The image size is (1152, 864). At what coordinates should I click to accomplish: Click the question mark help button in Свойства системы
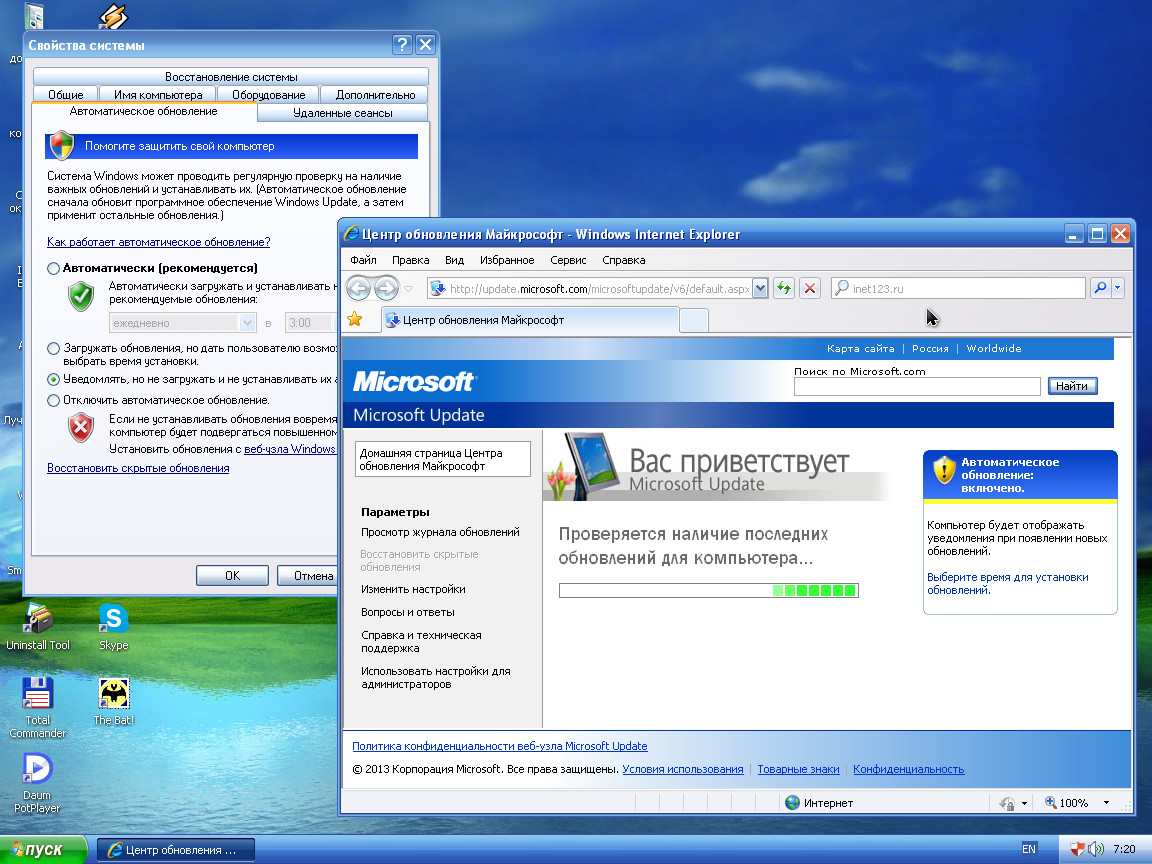click(x=402, y=45)
